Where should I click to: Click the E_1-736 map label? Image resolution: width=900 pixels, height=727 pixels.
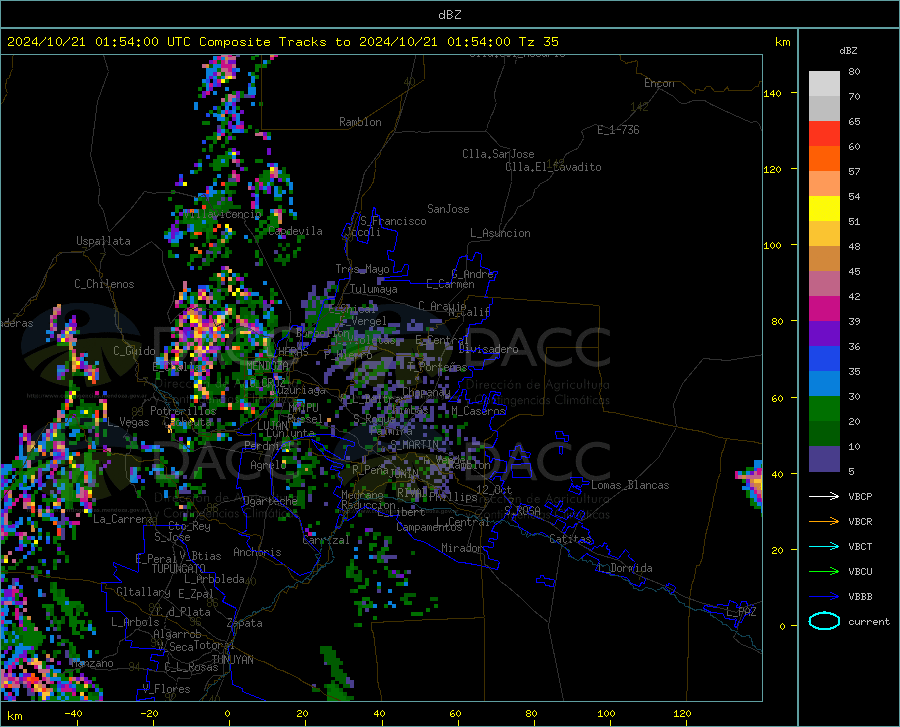(618, 130)
